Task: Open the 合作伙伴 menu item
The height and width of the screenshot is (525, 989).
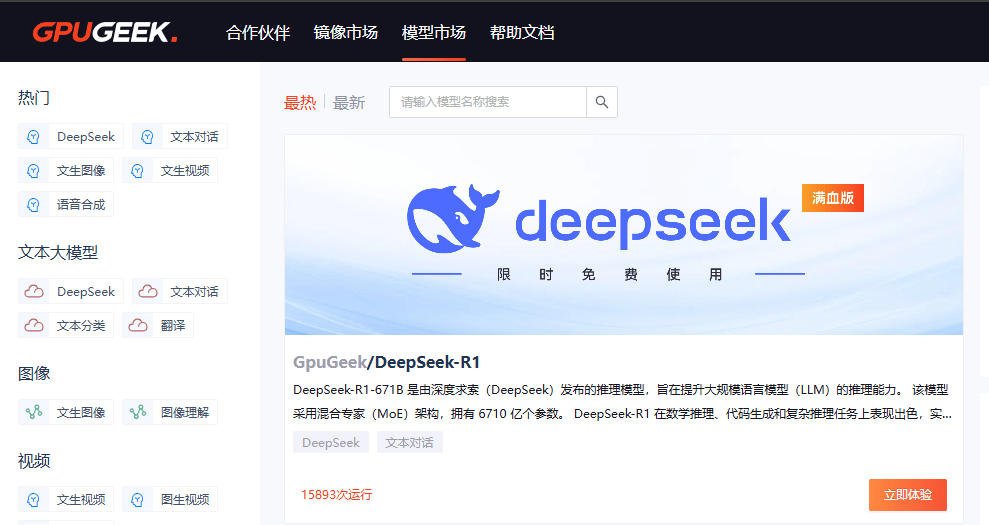Action: pyautogui.click(x=258, y=32)
